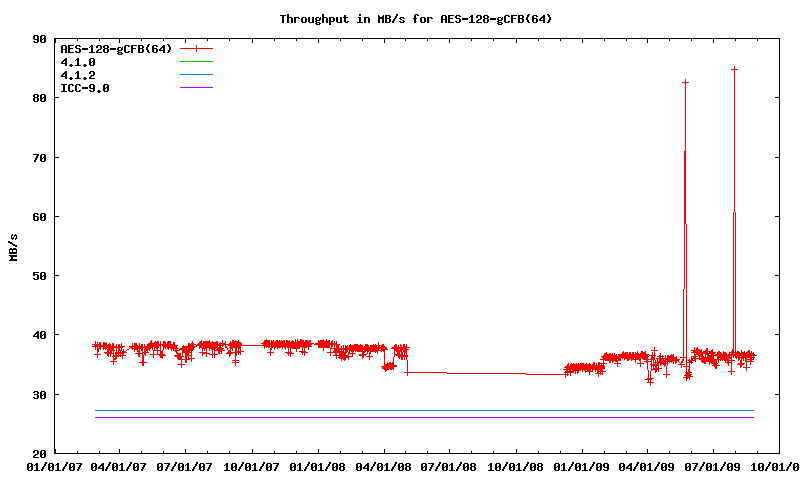Click the line sample beside ICC-9.0 legend

click(x=196, y=88)
